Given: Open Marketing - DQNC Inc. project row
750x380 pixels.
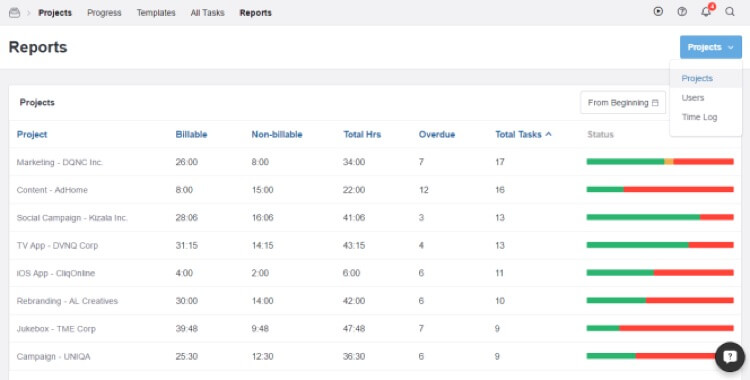Looking at the screenshot, I should coord(375,162).
